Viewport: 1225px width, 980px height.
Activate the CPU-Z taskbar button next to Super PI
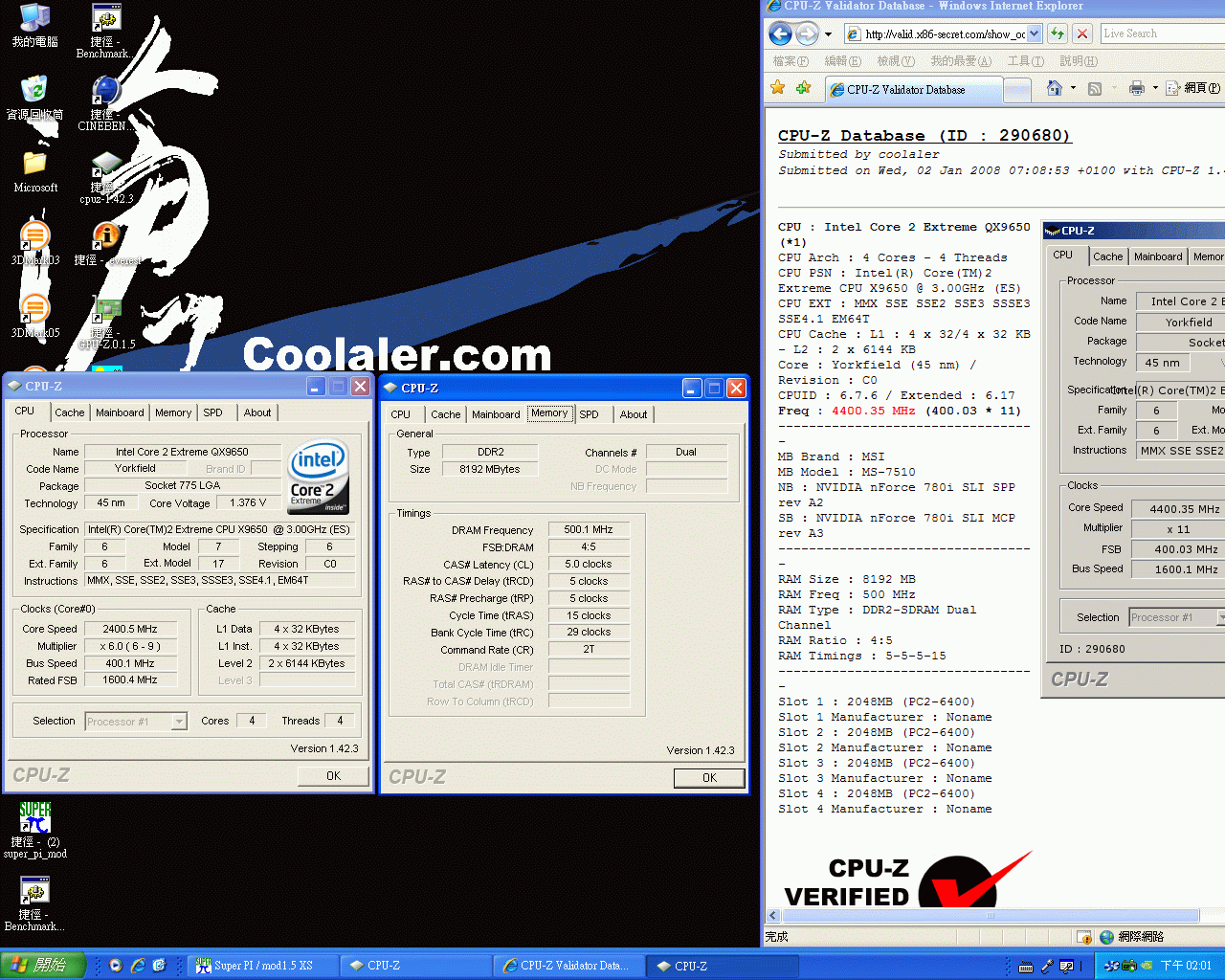[x=416, y=966]
